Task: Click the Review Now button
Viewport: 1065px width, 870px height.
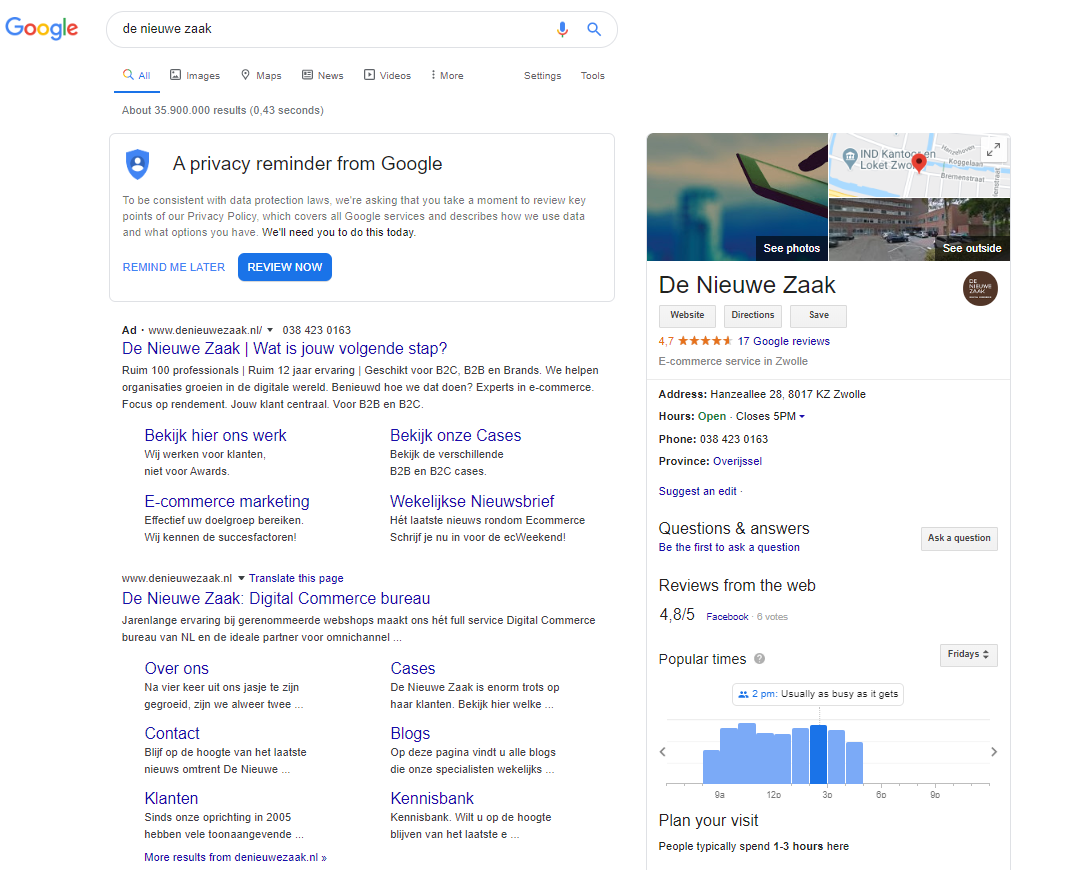Action: [x=285, y=267]
